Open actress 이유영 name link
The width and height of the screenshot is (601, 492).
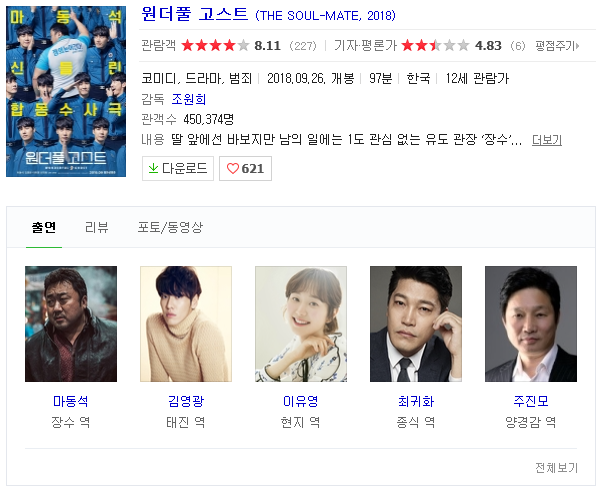[300, 401]
